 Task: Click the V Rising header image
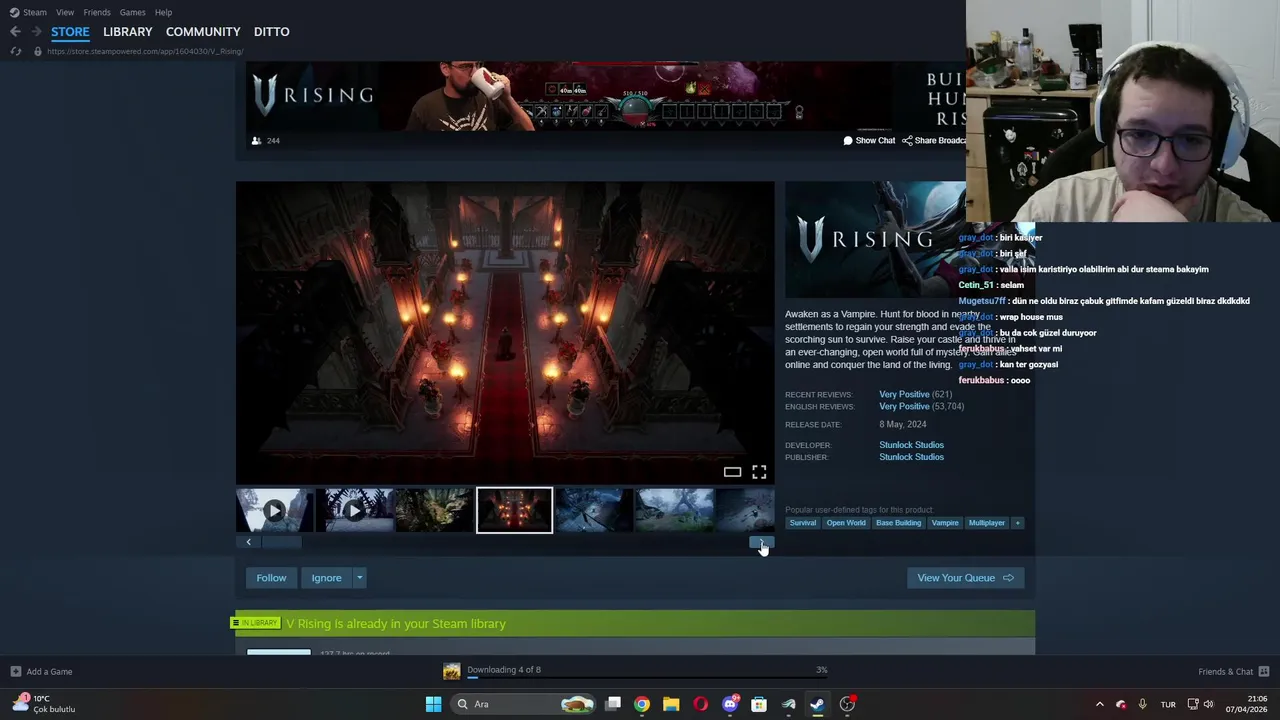tap(875, 240)
